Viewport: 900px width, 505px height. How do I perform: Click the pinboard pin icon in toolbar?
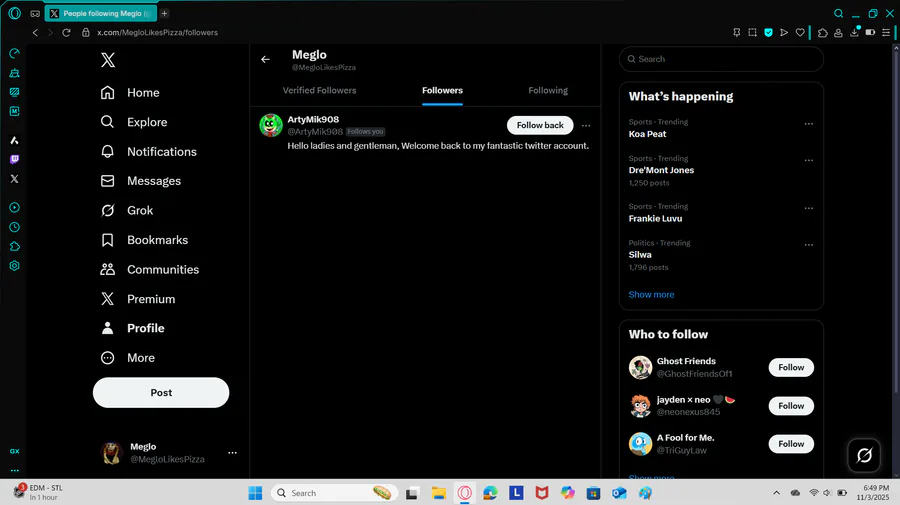tap(736, 33)
